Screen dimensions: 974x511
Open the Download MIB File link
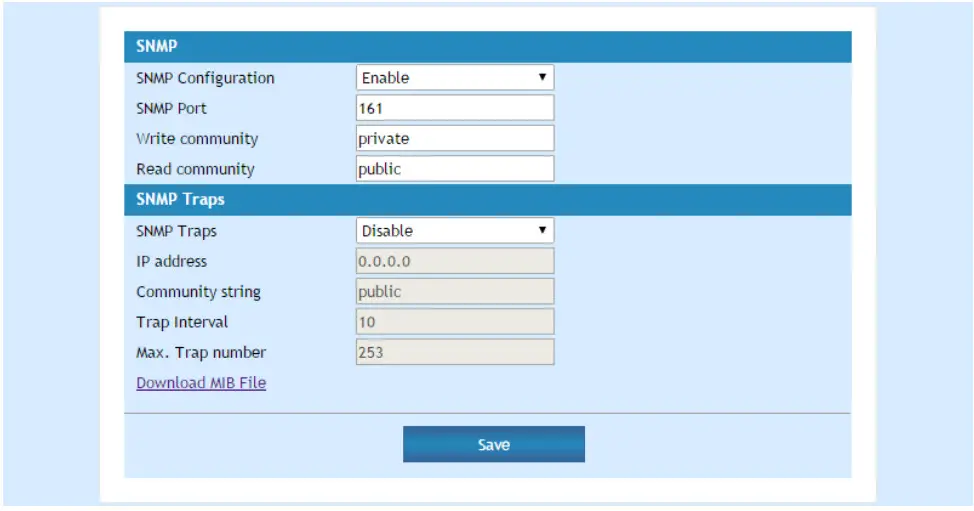coord(201,383)
